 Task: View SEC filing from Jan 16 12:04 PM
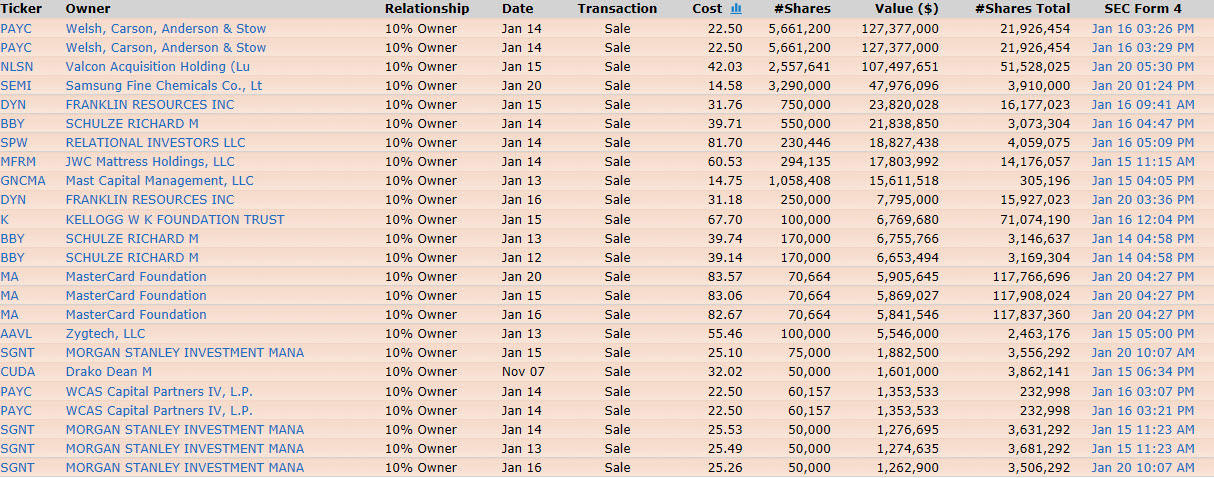[x=1142, y=220]
